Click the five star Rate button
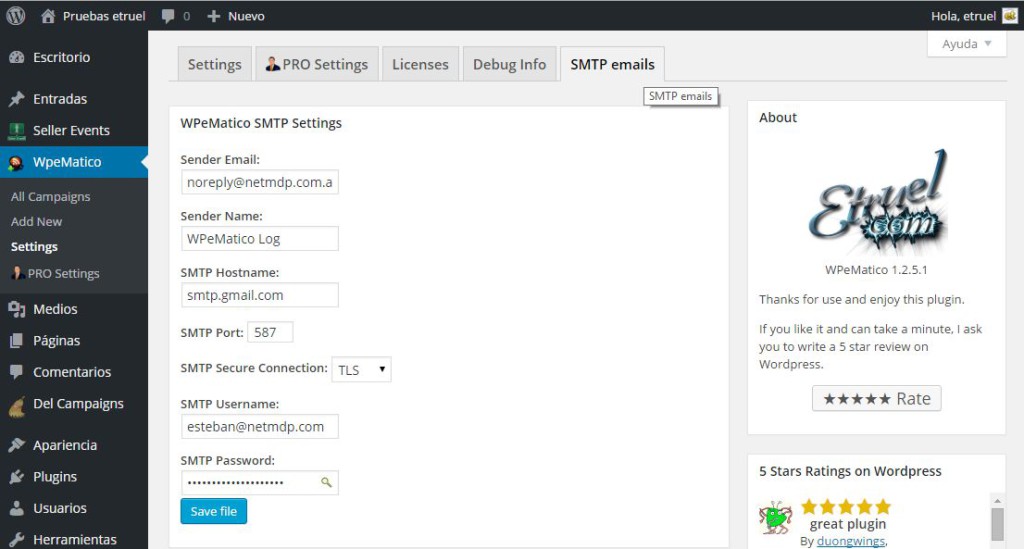Viewport: 1024px width, 549px height. (876, 398)
